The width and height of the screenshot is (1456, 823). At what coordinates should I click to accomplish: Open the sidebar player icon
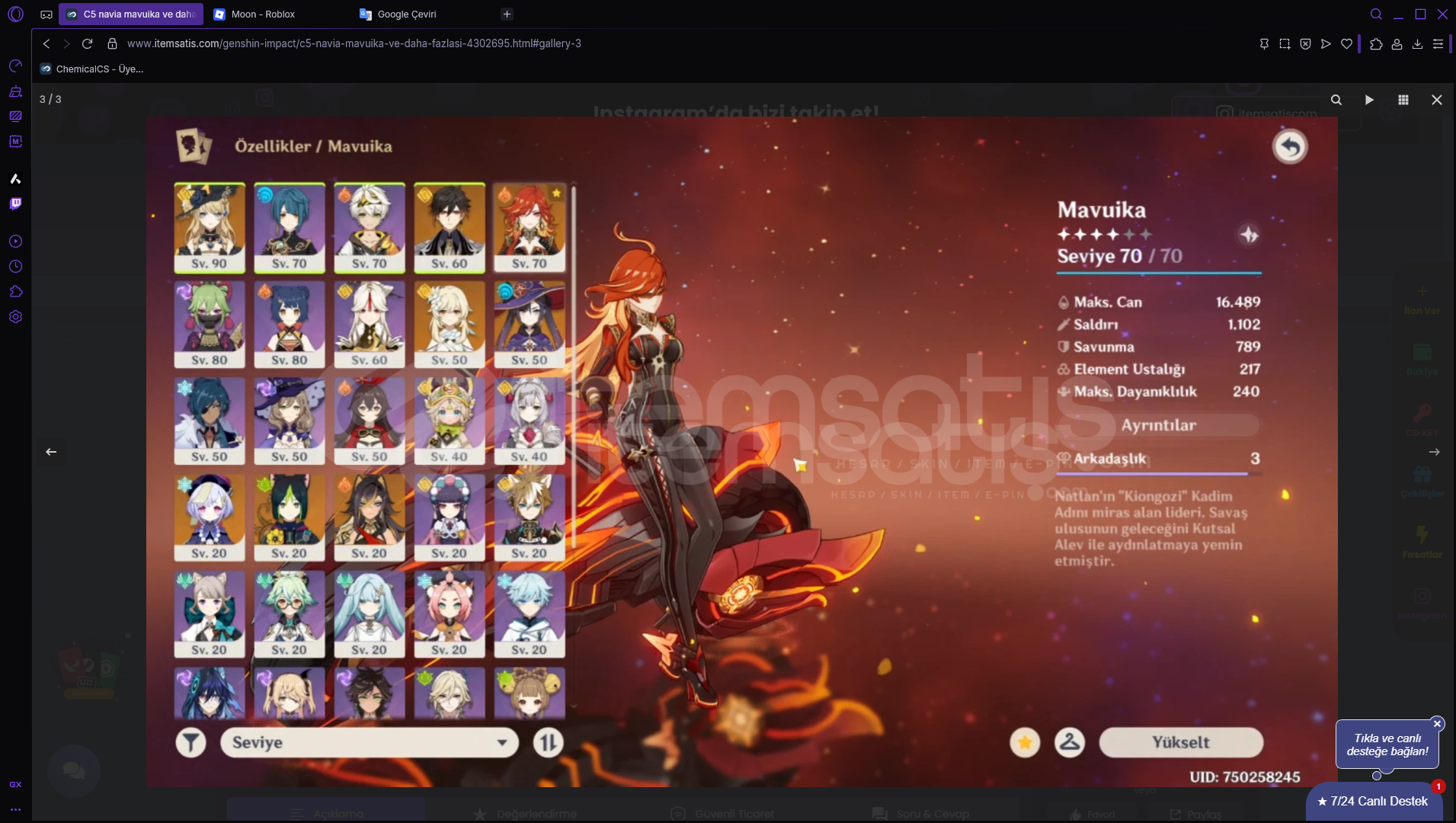(15, 241)
